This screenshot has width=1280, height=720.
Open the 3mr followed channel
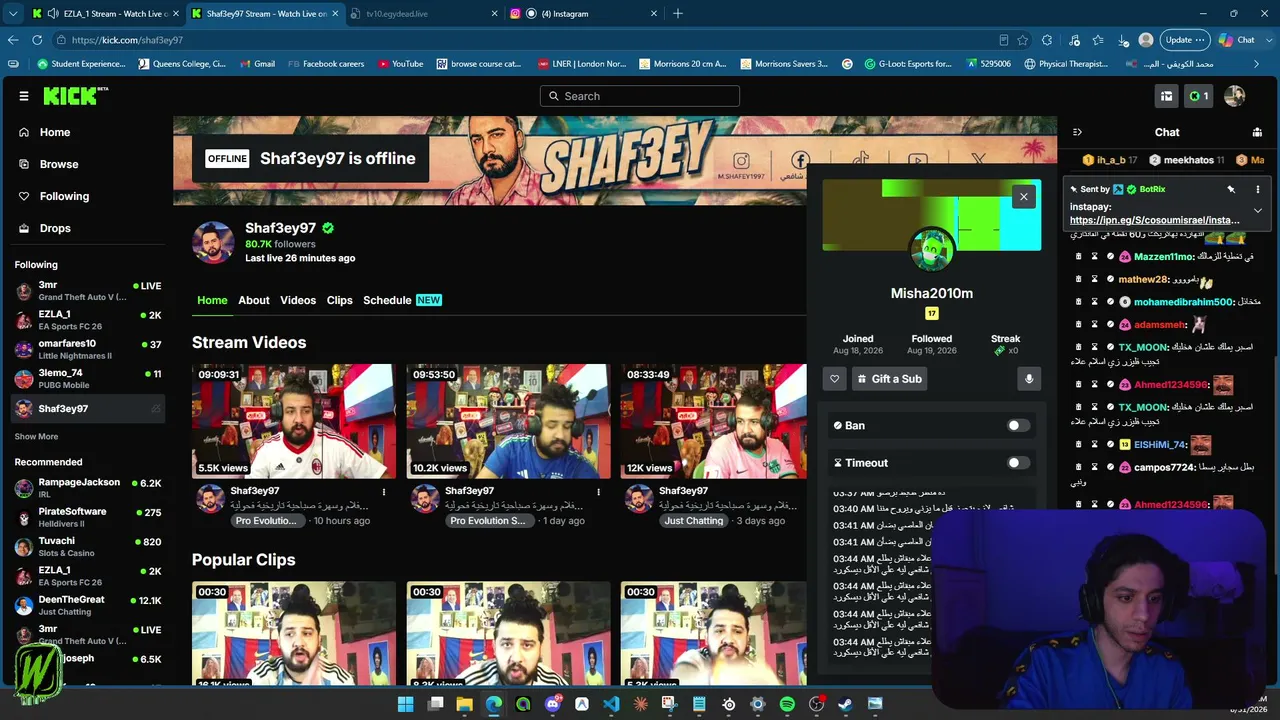[87, 291]
